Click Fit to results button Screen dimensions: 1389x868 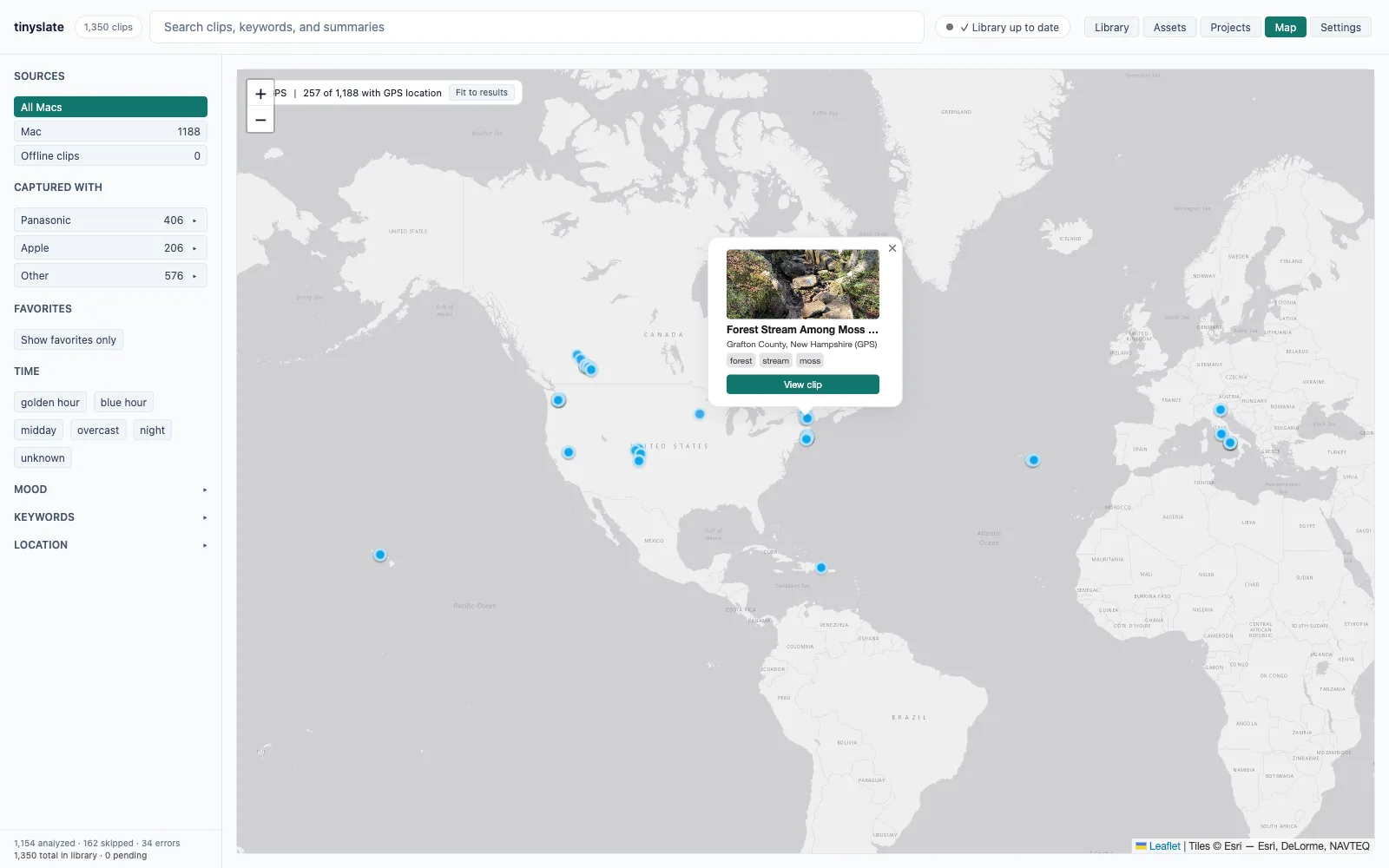tap(482, 93)
